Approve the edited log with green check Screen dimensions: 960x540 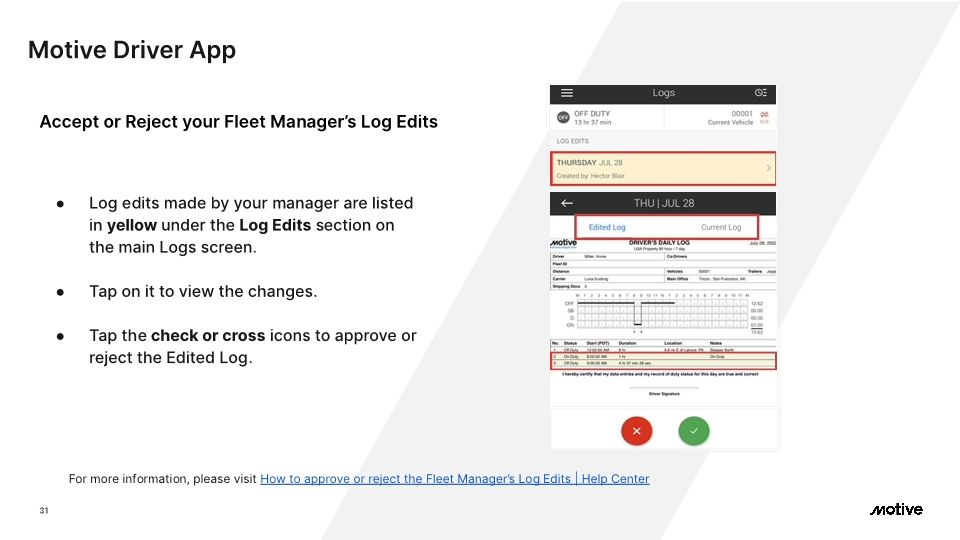click(694, 431)
